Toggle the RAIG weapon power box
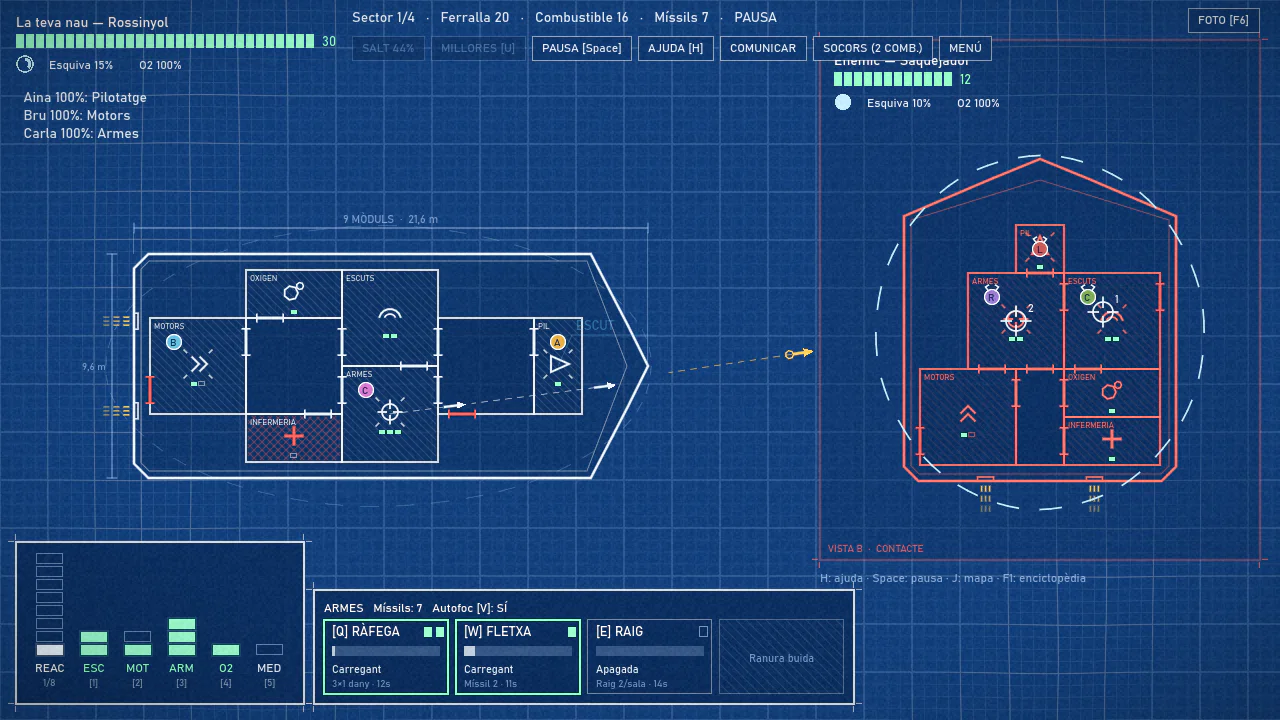Viewport: 1280px width, 720px height. 703,632
